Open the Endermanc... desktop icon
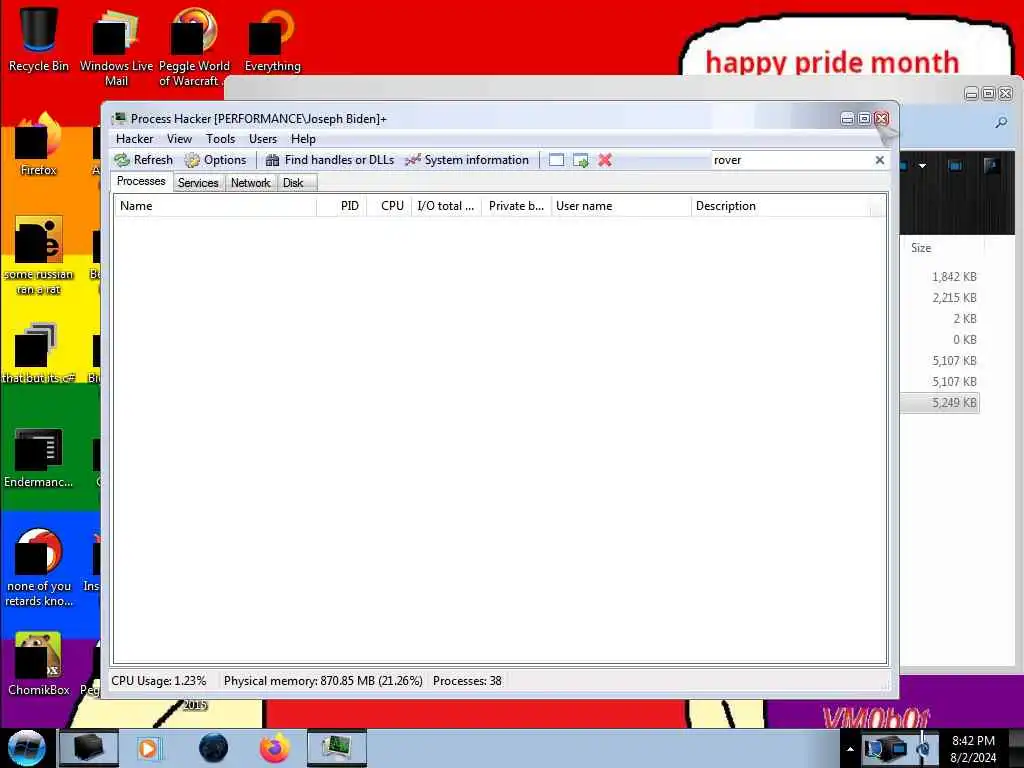The width and height of the screenshot is (1024, 768). [39, 458]
